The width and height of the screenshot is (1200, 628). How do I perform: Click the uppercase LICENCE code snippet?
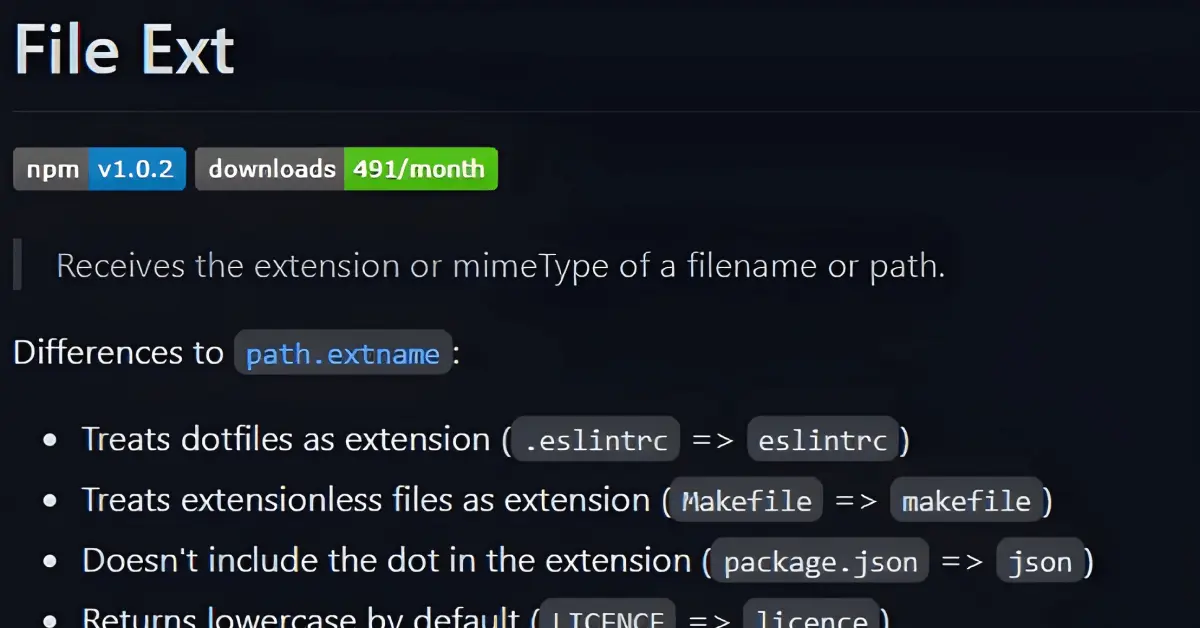point(607,619)
